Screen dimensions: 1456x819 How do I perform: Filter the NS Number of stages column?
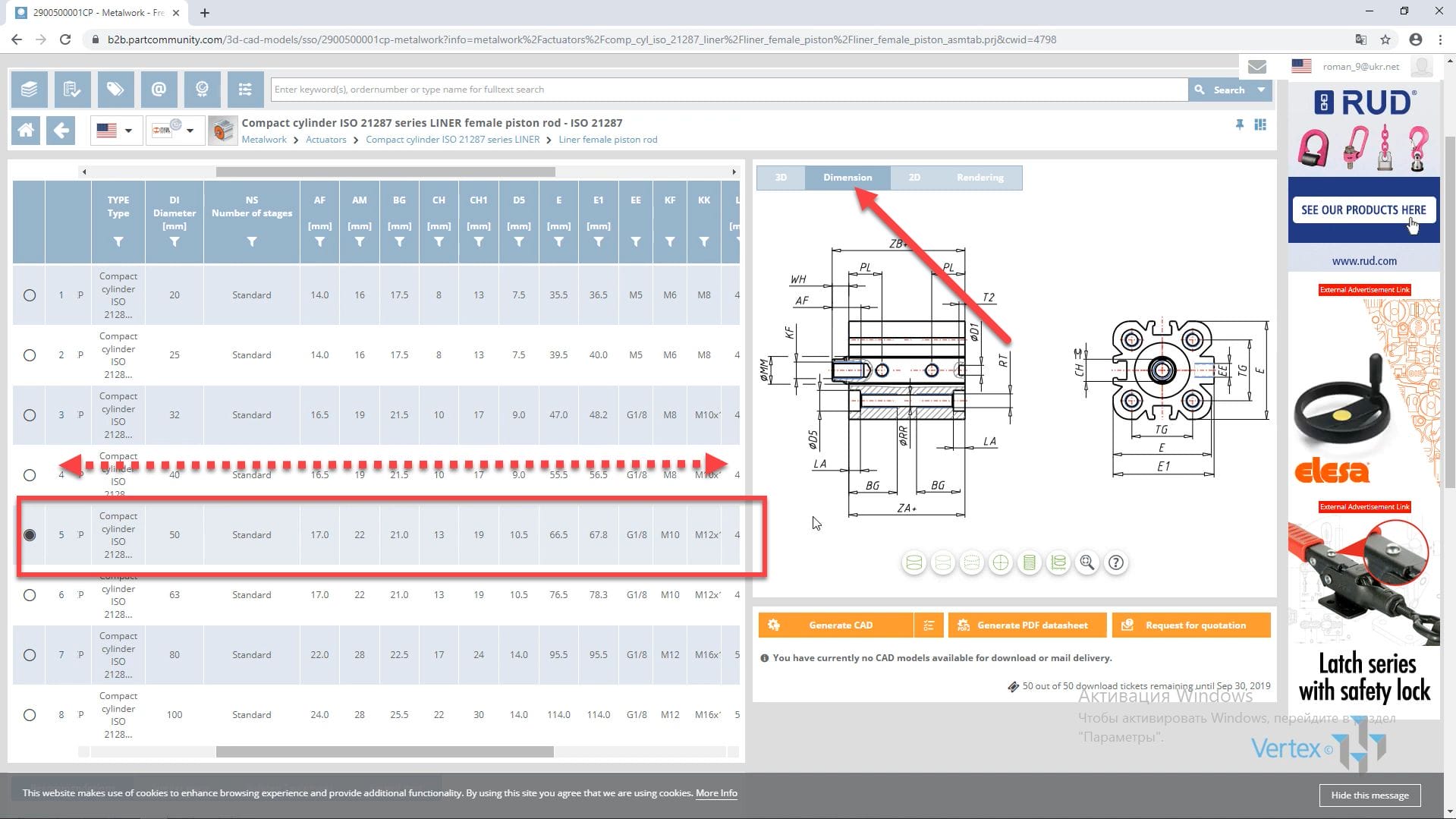252,242
